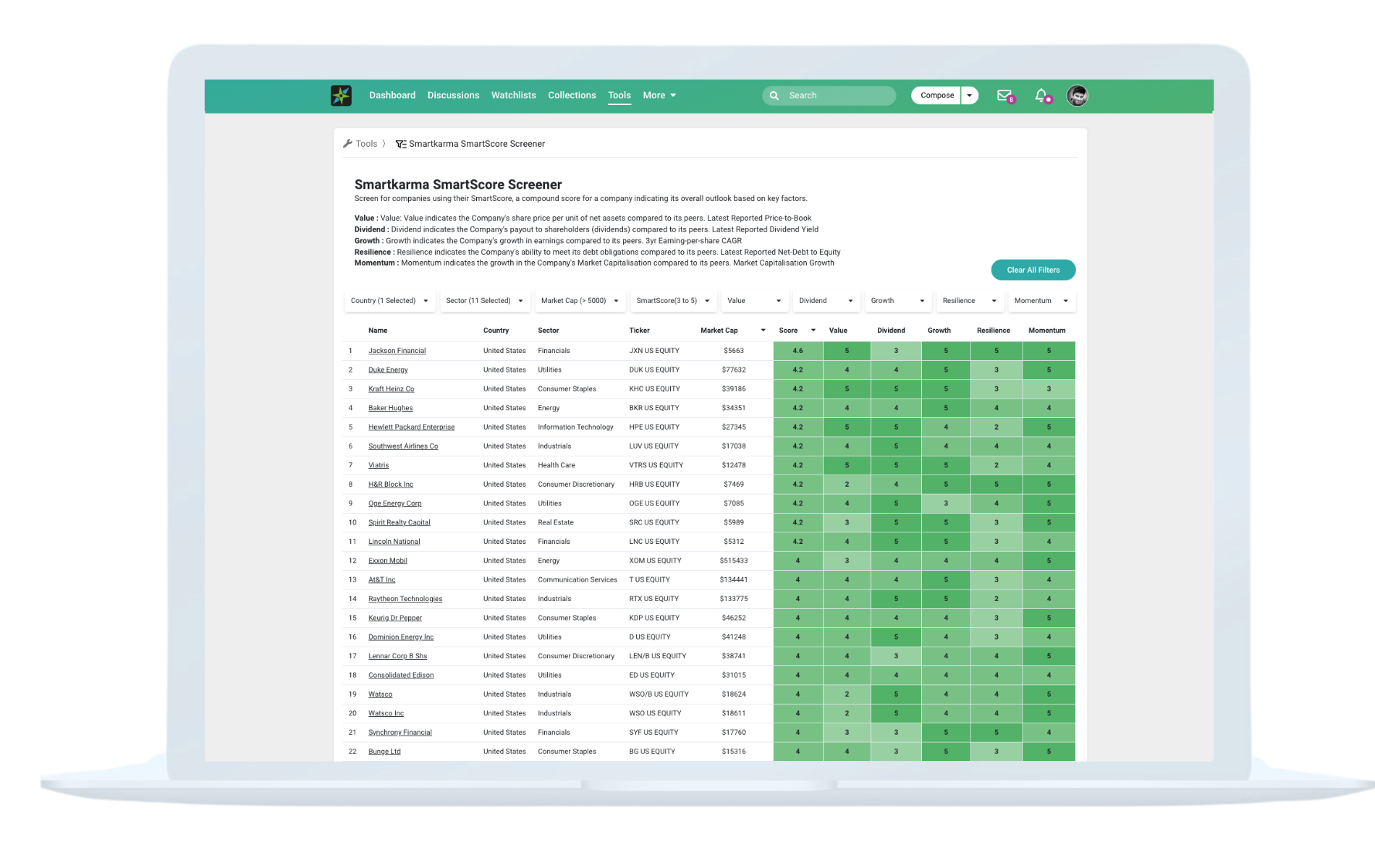Click the Momentum column header
This screenshot has height=868, width=1375.
1047,331
